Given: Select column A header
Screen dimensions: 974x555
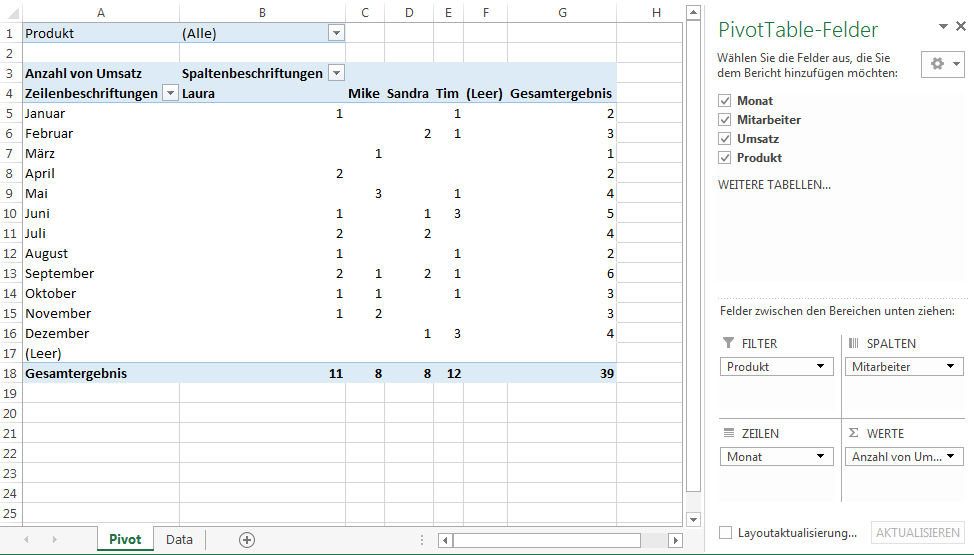Looking at the screenshot, I should [101, 12].
